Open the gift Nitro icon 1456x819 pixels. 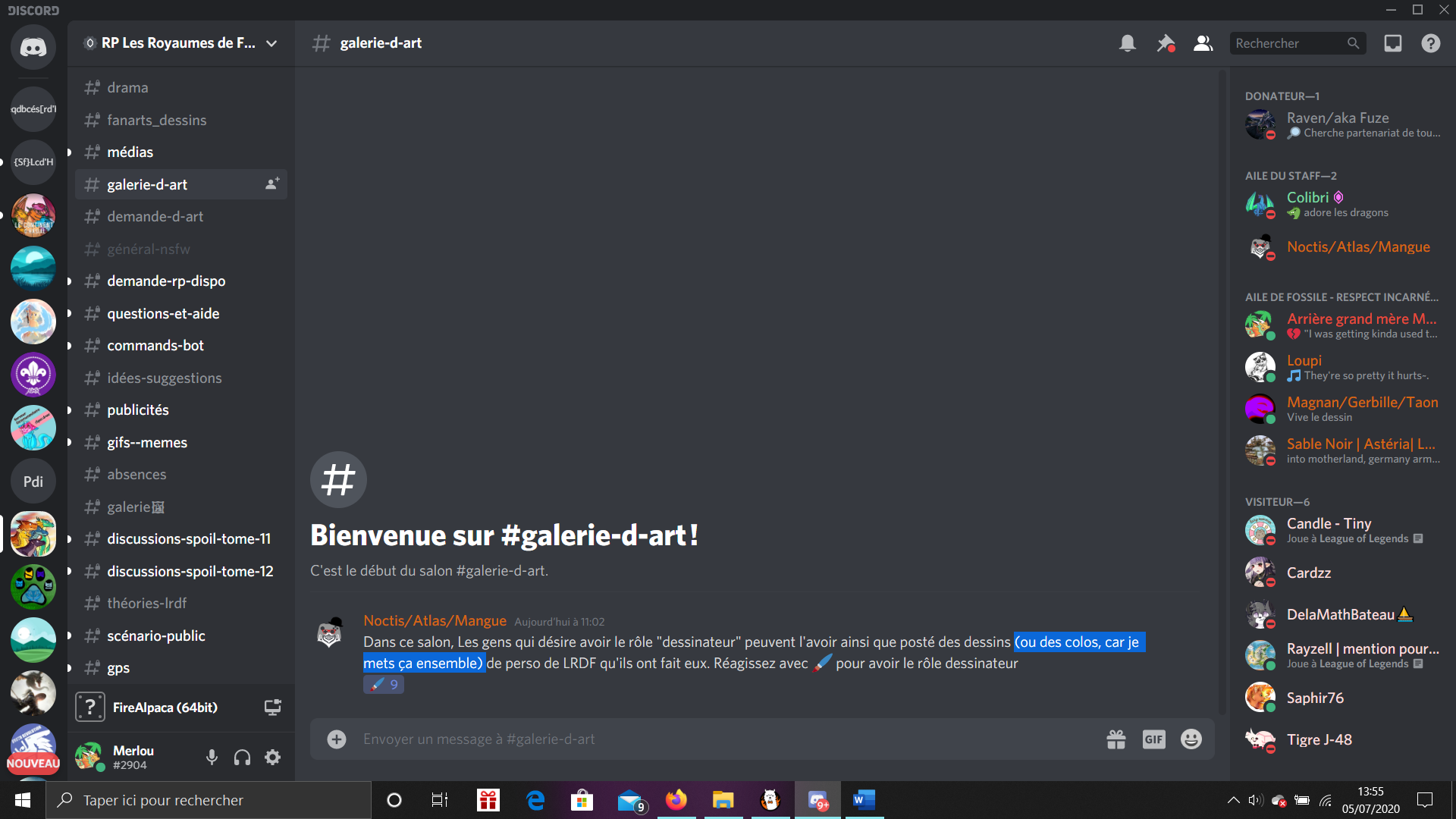[1116, 739]
